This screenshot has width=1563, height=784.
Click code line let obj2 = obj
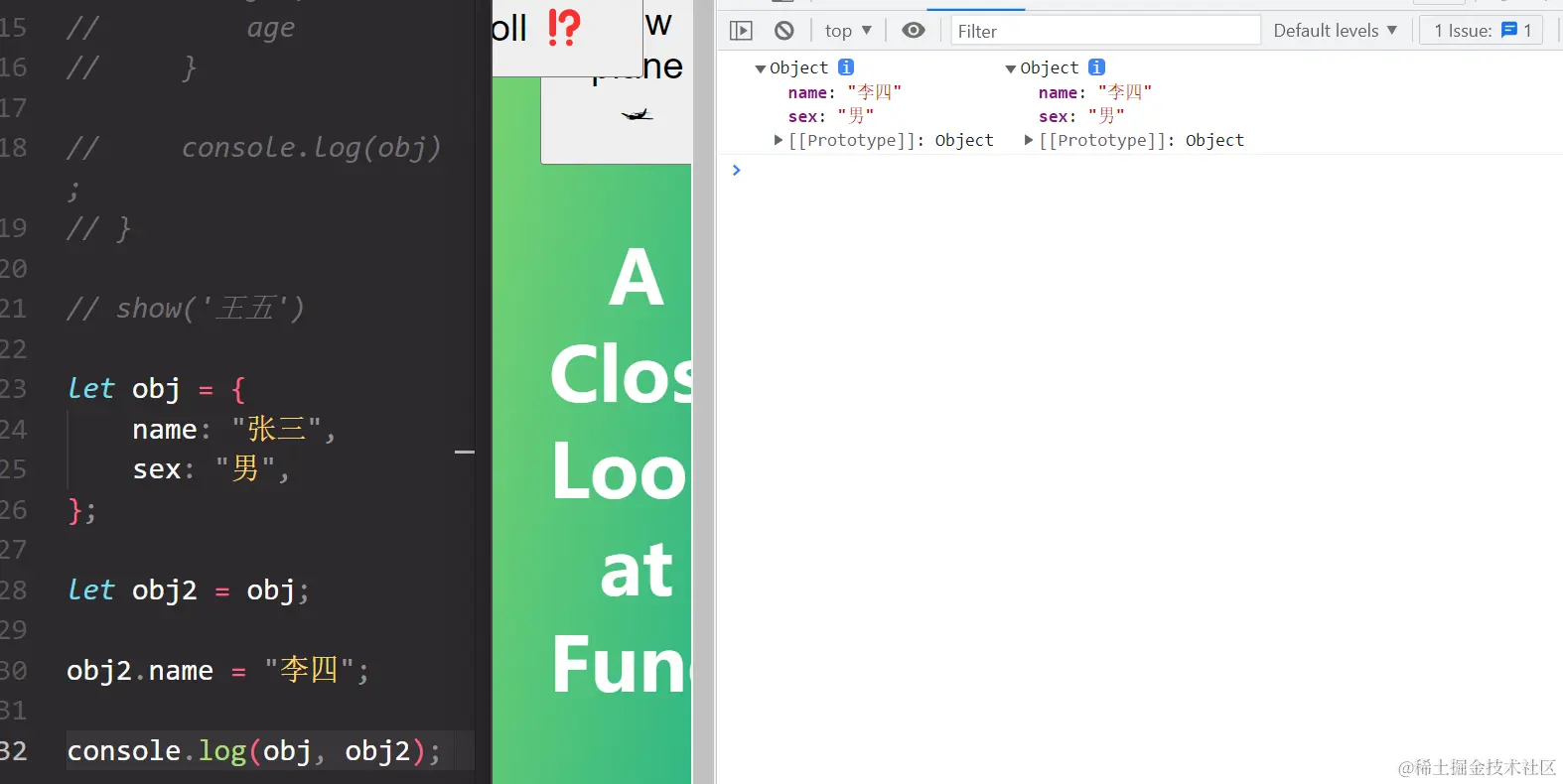point(188,590)
